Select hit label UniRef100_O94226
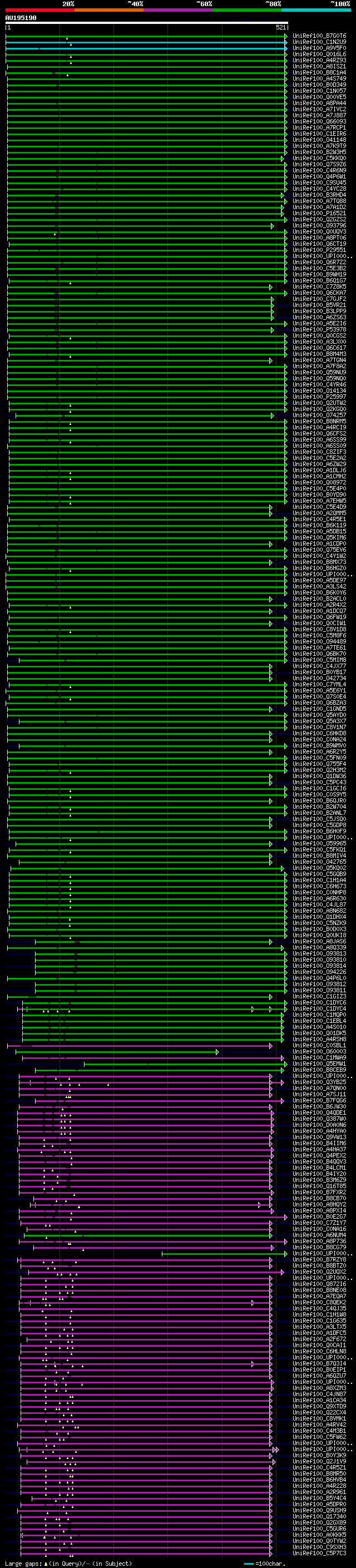This screenshot has width=356, height=1568. tap(319, 972)
